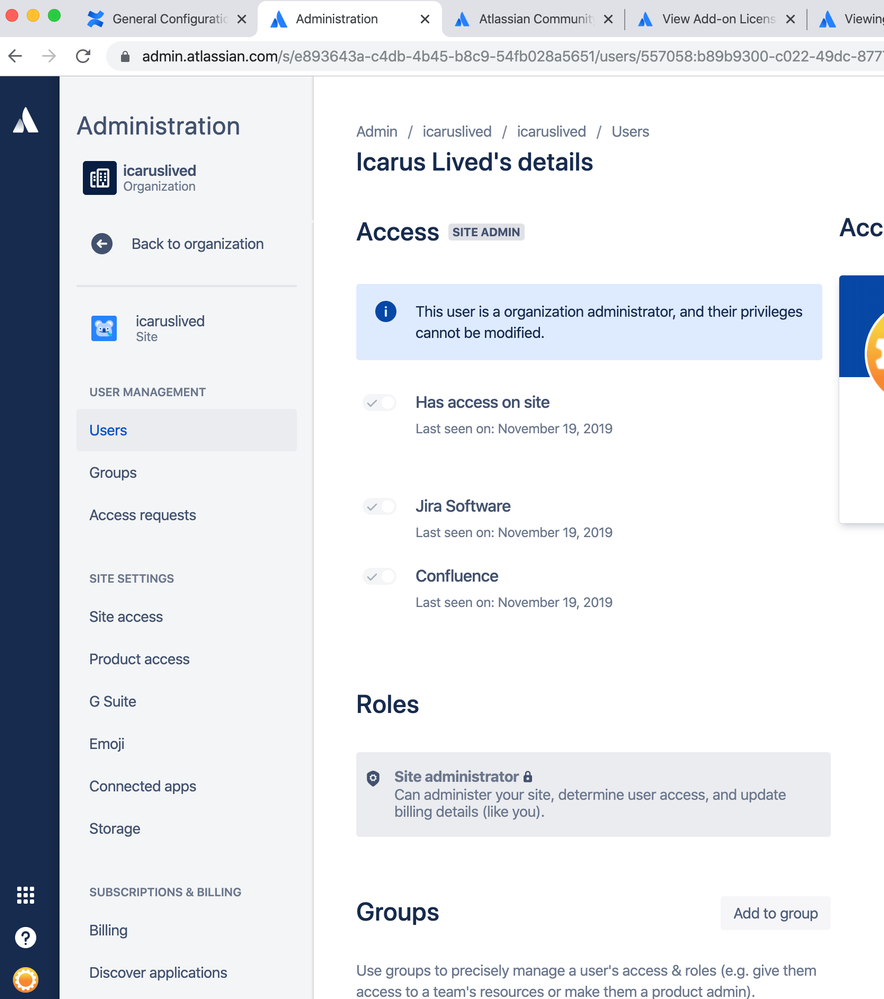
Task: Select Users in the sidebar
Action: point(186,430)
